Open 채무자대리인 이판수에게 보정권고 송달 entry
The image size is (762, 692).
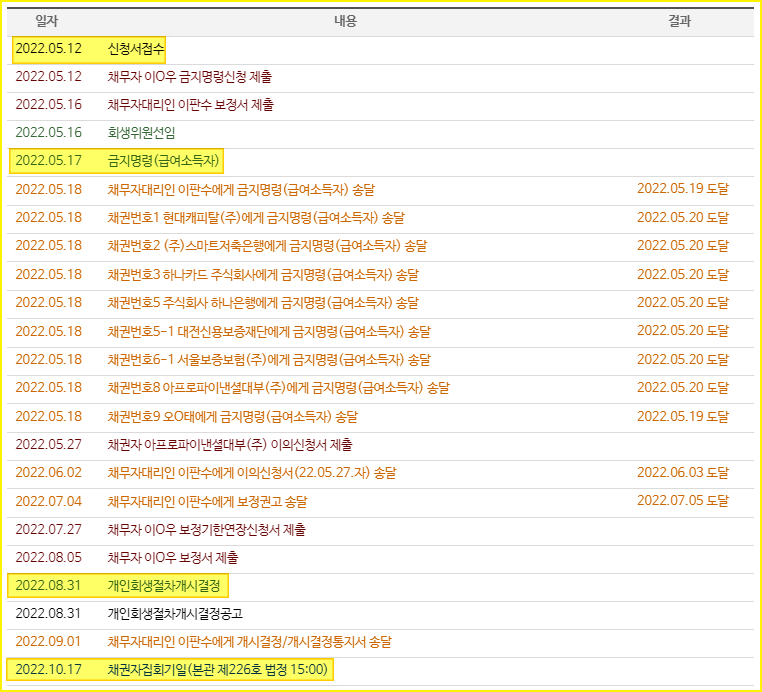(x=207, y=502)
